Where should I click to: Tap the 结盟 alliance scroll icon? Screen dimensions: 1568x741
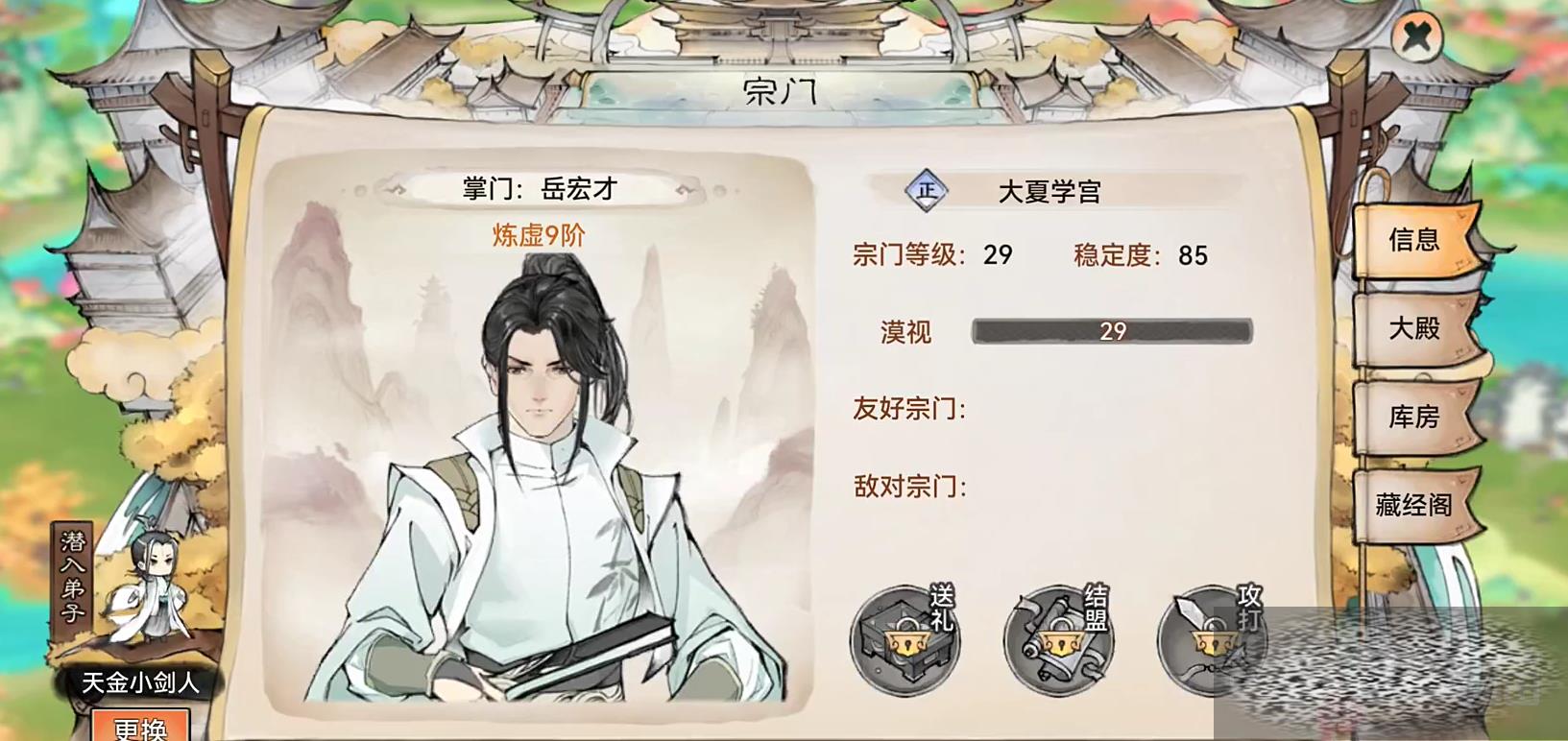pyautogui.click(x=1059, y=638)
